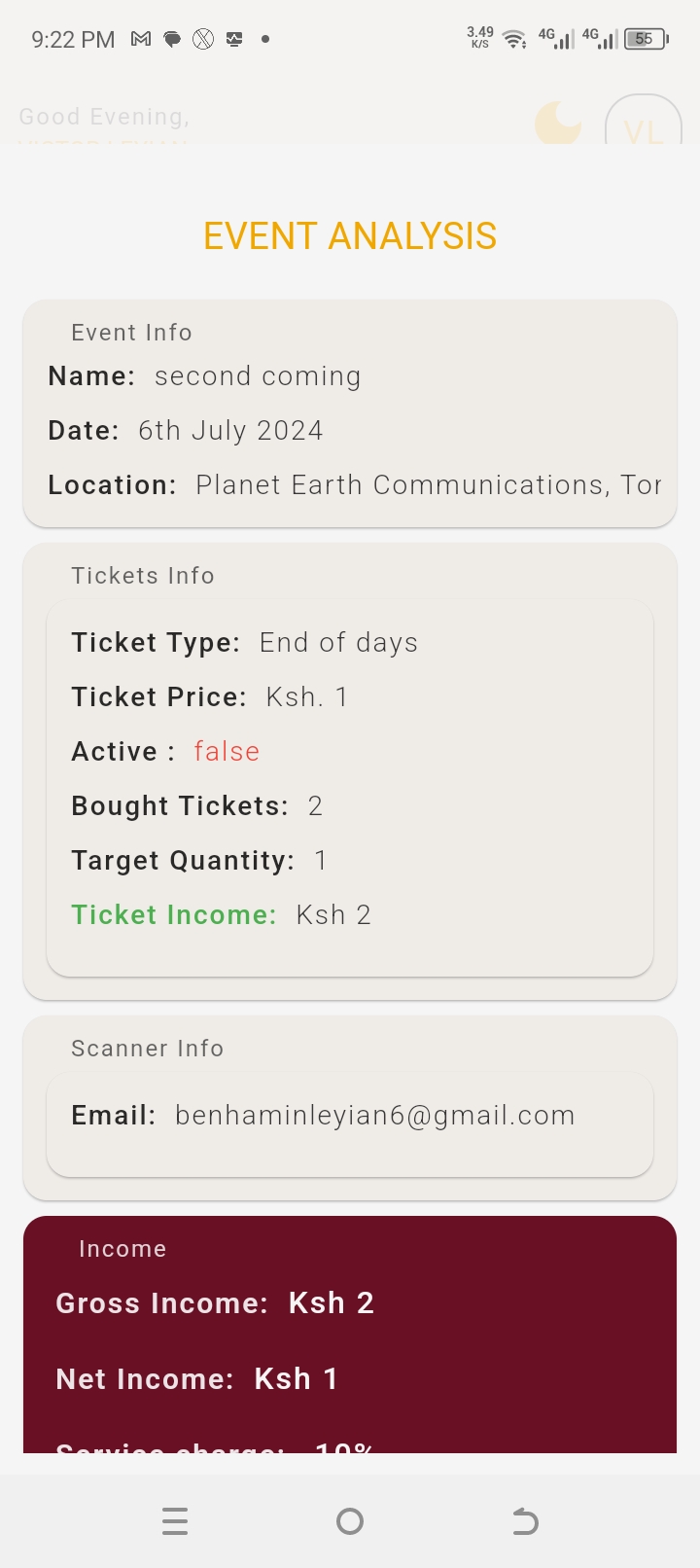The width and height of the screenshot is (700, 1568).
Task: Tap the Bought Tickets count row
Action: [196, 806]
